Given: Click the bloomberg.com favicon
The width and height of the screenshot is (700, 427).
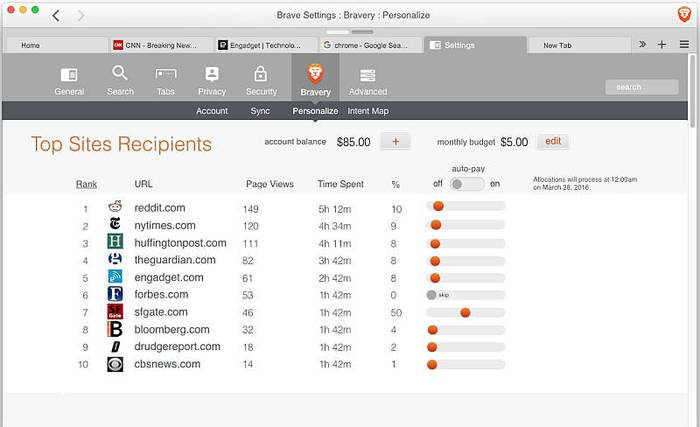Looking at the screenshot, I should pyautogui.click(x=115, y=329).
